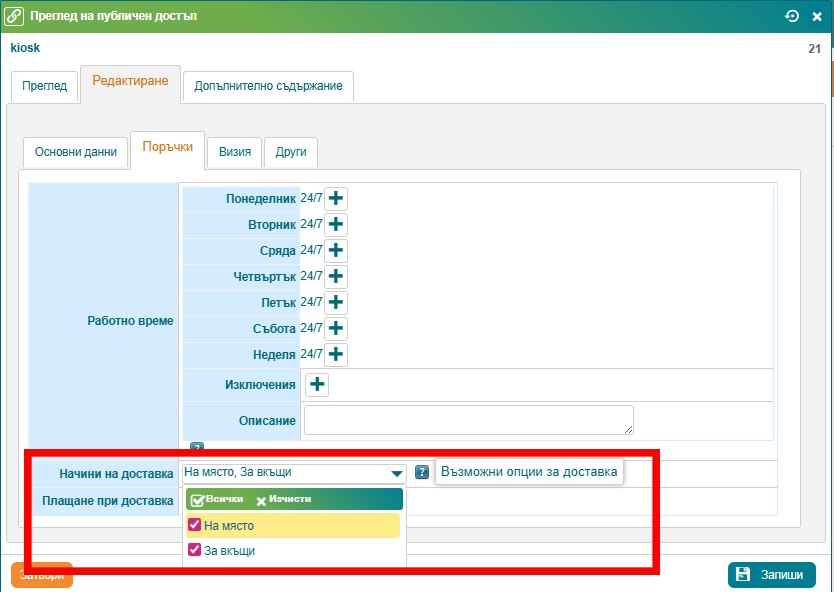The height and width of the screenshot is (592, 834).
Task: Add time slot for Четвъртък
Action: 336,276
